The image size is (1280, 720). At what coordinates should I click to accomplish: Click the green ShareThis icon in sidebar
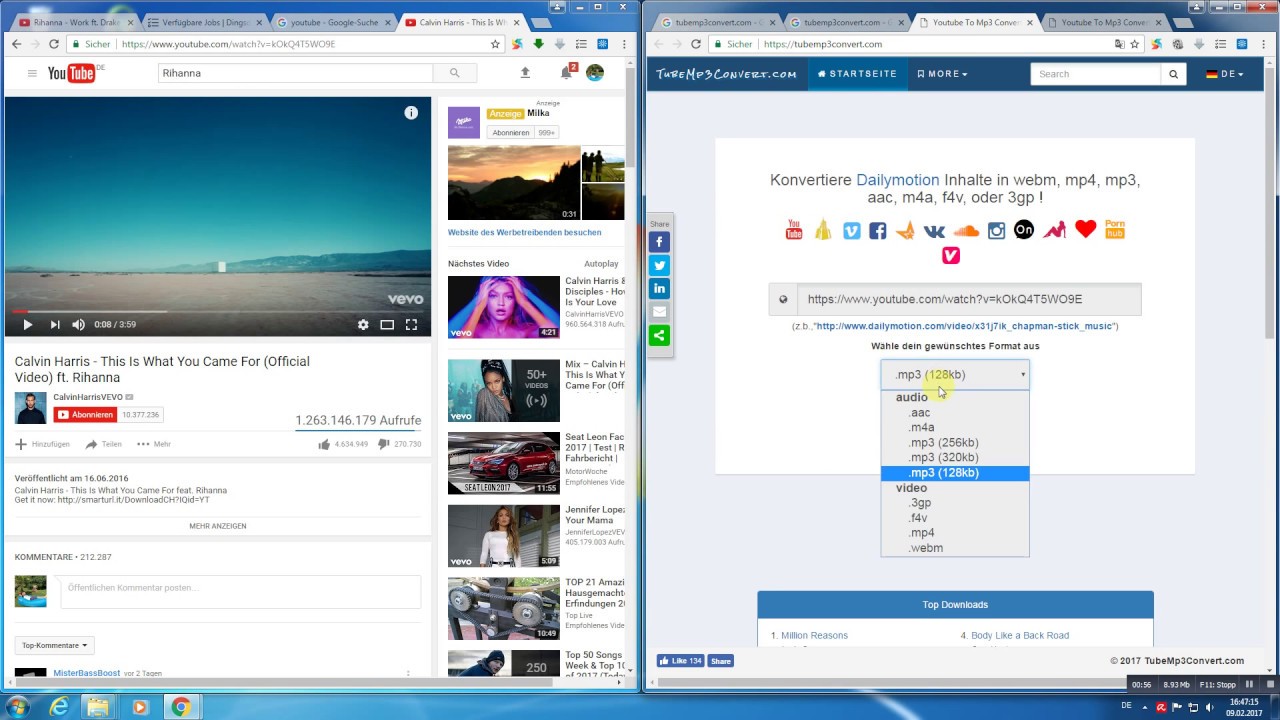659,335
